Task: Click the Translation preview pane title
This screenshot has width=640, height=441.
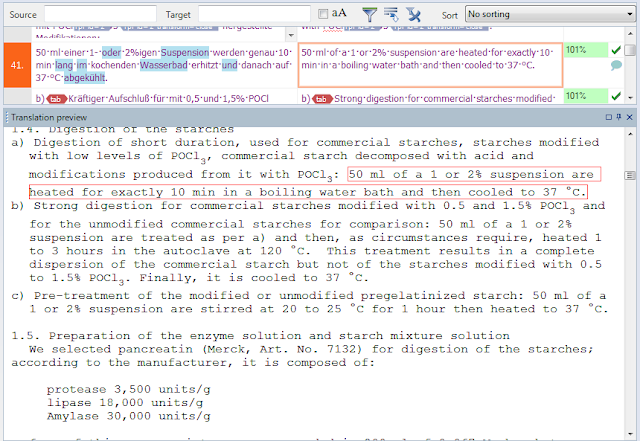Action: point(49,118)
